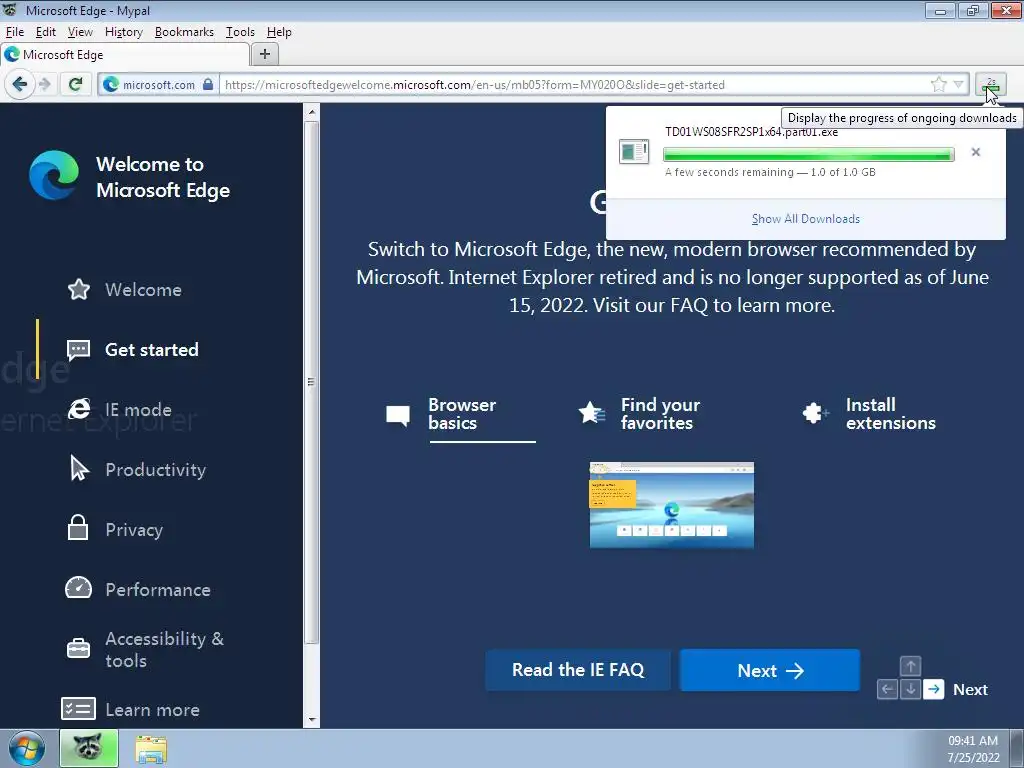Click the up arrow key hint icon
Viewport: 1024px width, 768px height.
pyautogui.click(x=910, y=666)
